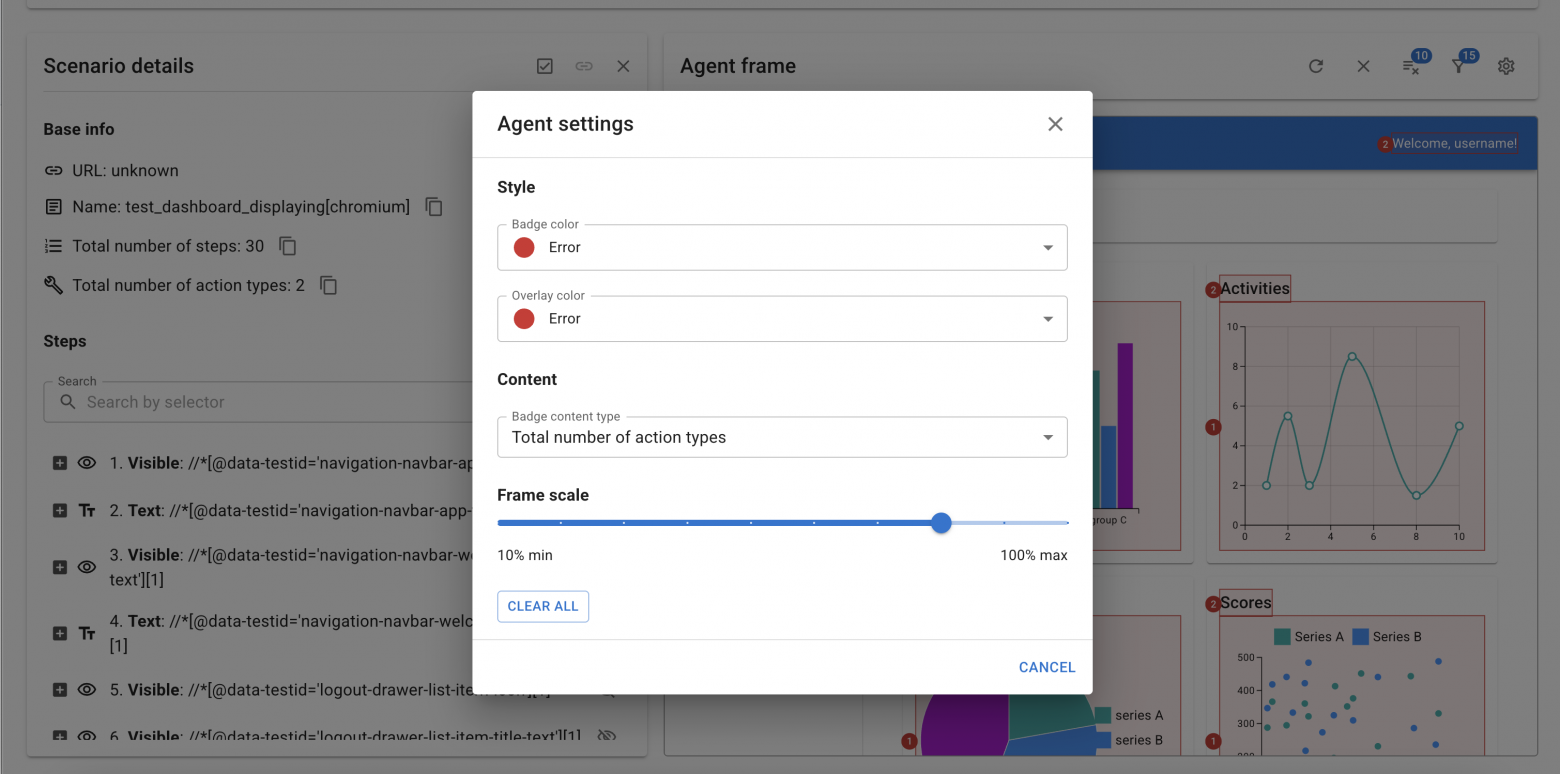Click the link icon in Scenario details
Image resolution: width=1560 pixels, height=774 pixels.
coord(584,66)
